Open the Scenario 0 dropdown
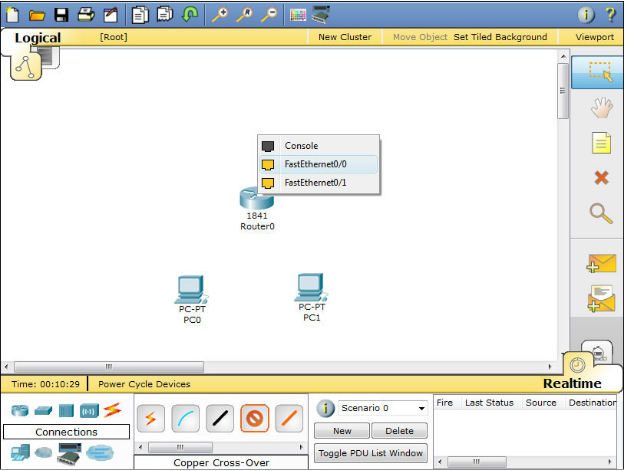 pos(383,408)
